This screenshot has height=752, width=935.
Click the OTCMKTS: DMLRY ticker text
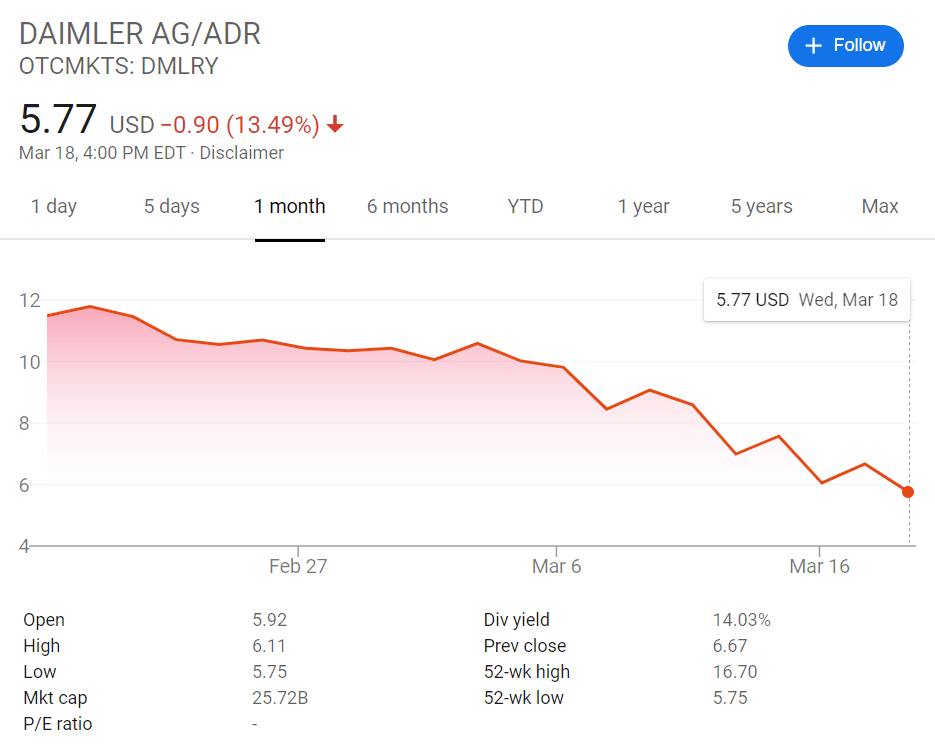click(x=119, y=66)
